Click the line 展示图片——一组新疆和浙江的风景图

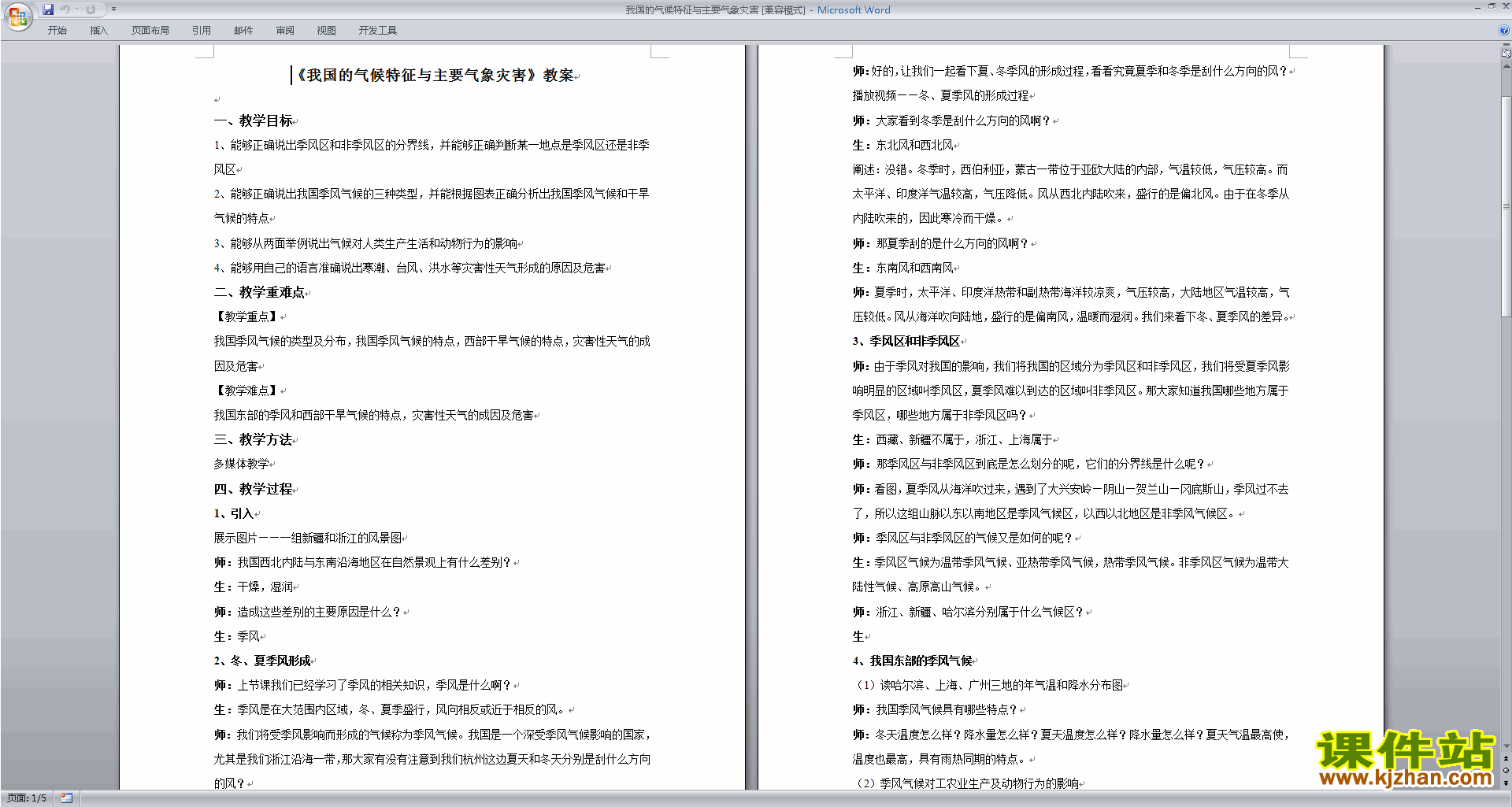(308, 538)
